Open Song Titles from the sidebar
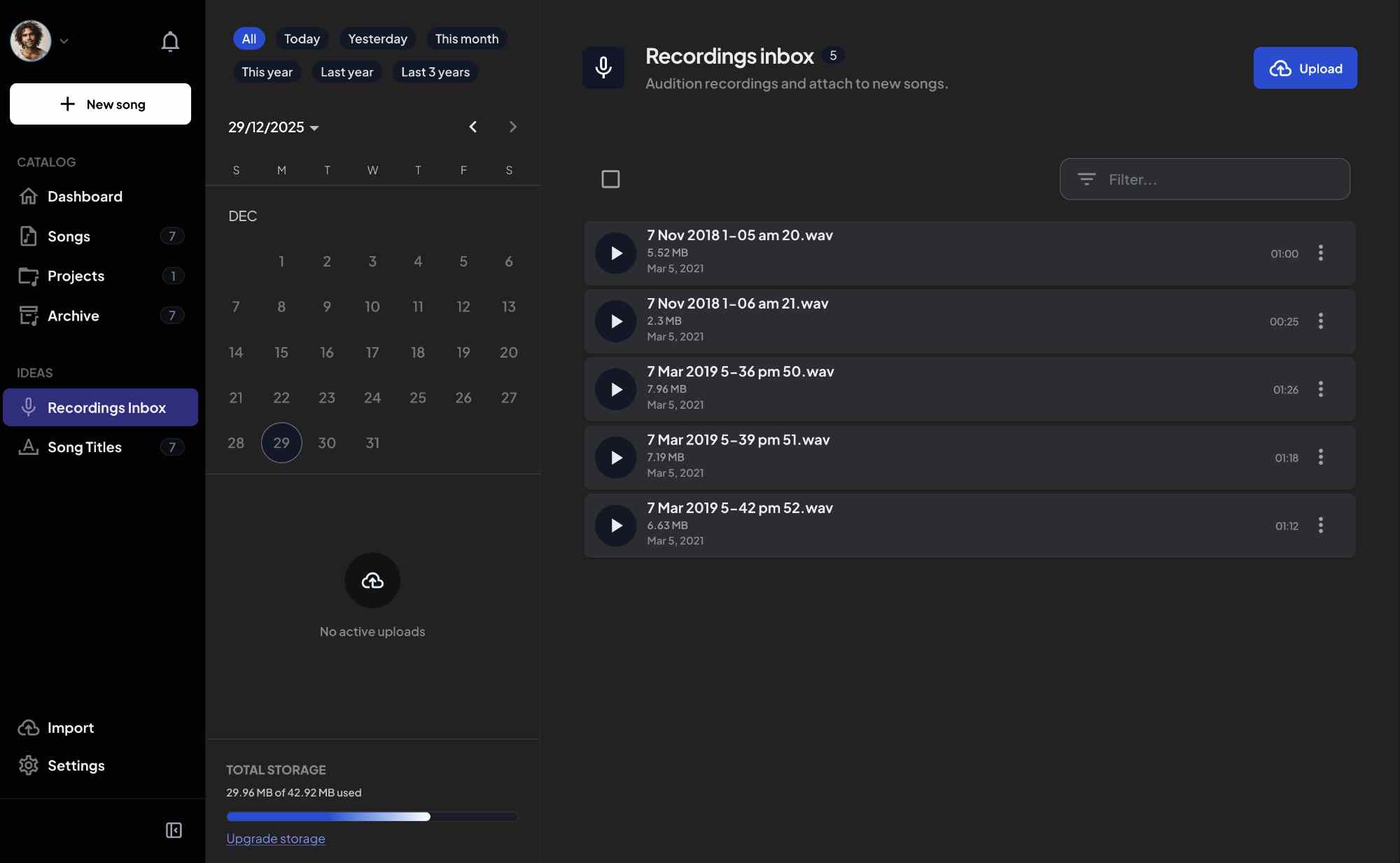This screenshot has height=863, width=1400. tap(84, 447)
